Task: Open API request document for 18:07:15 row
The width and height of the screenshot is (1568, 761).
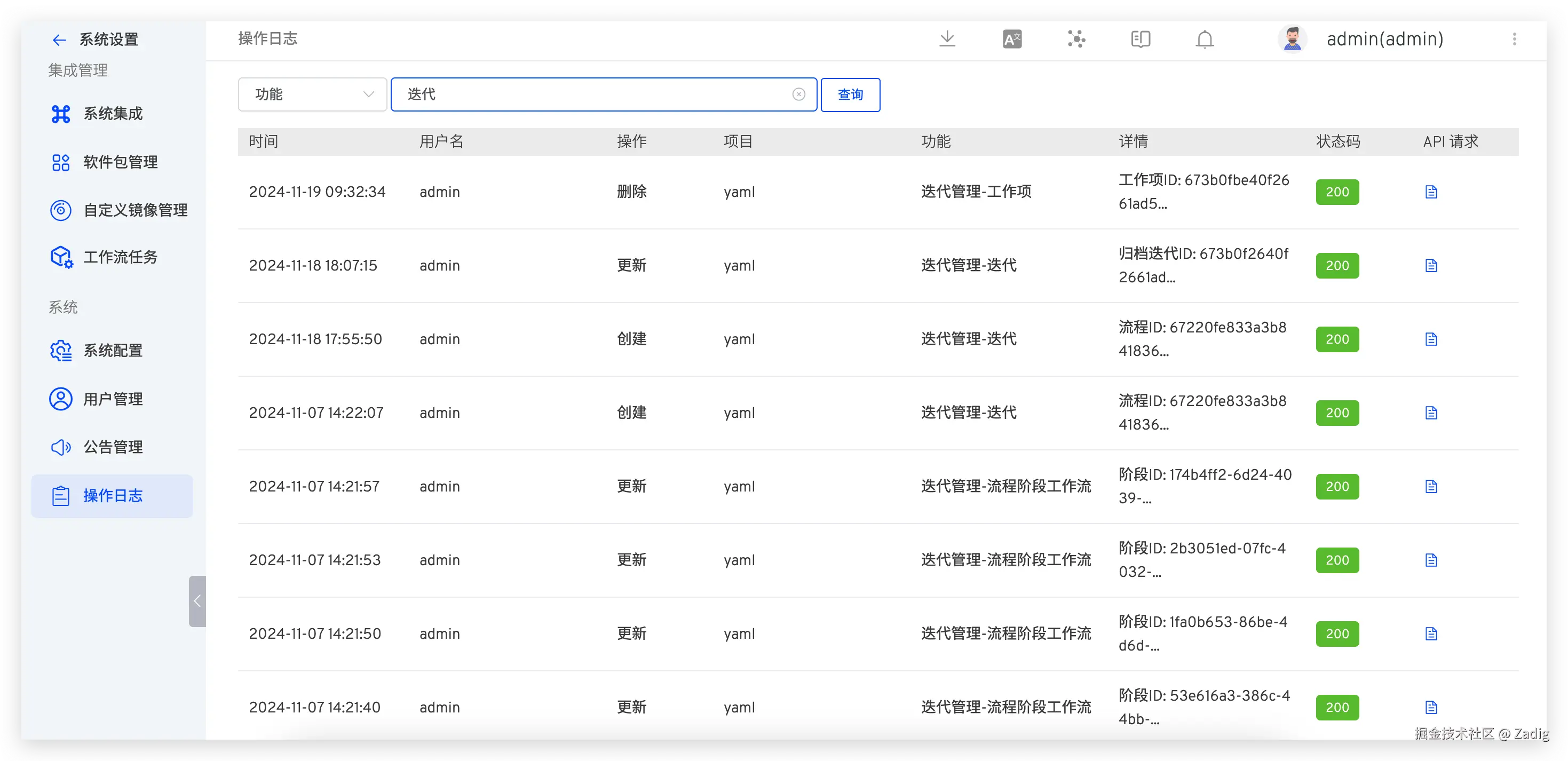Action: 1431,265
